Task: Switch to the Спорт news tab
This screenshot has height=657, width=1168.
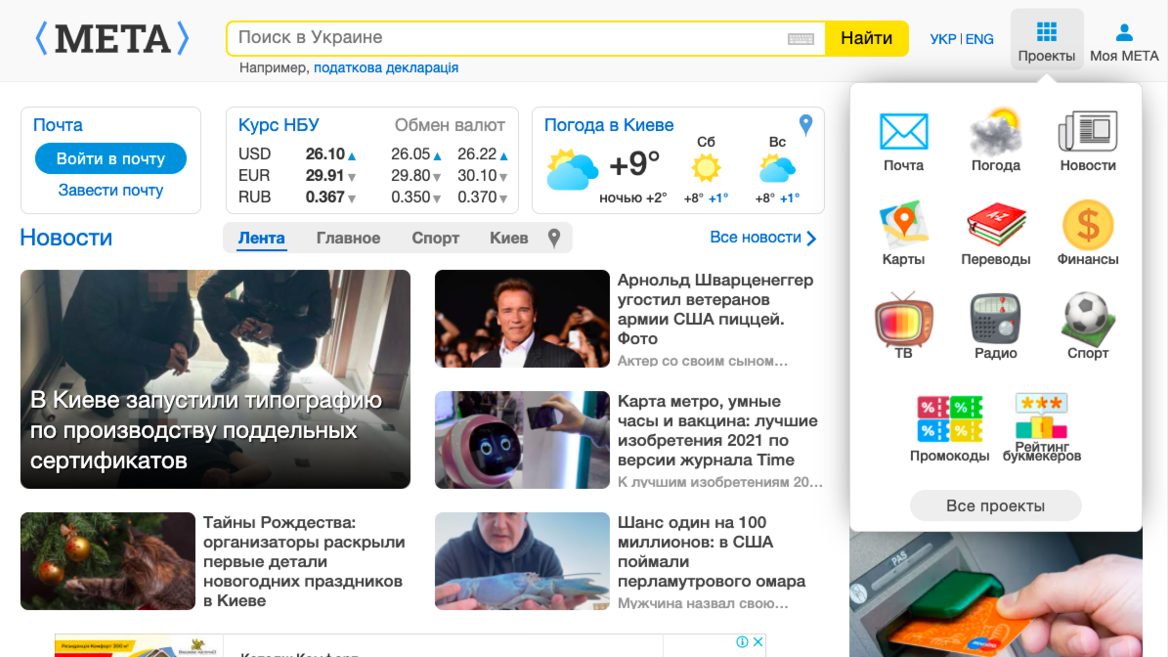Action: (435, 238)
